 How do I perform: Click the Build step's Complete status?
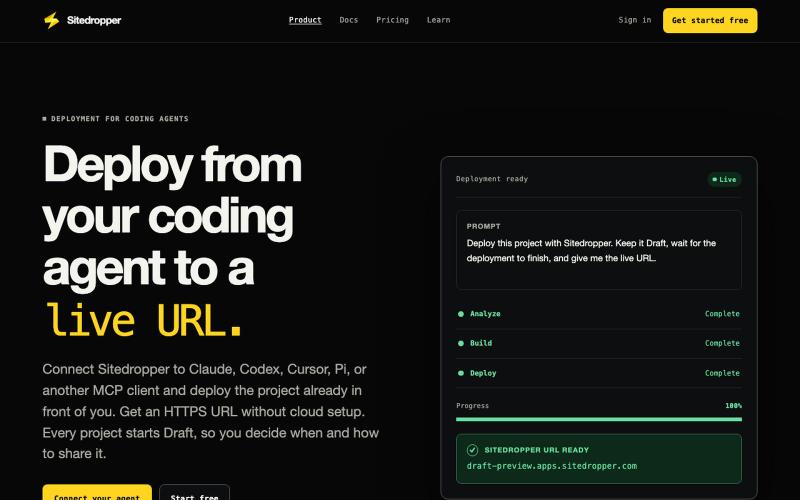click(722, 343)
